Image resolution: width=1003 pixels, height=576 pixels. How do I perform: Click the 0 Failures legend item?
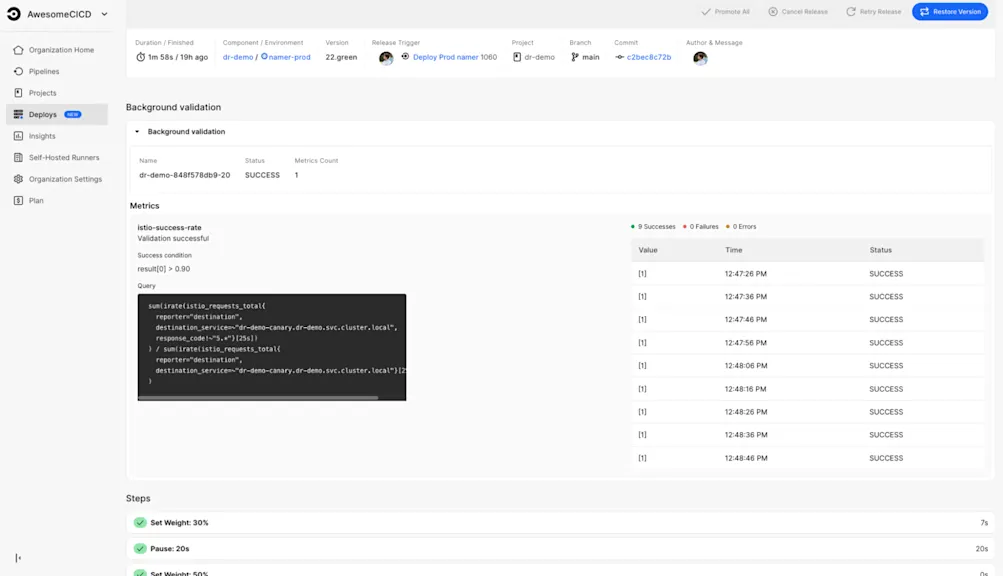700,227
